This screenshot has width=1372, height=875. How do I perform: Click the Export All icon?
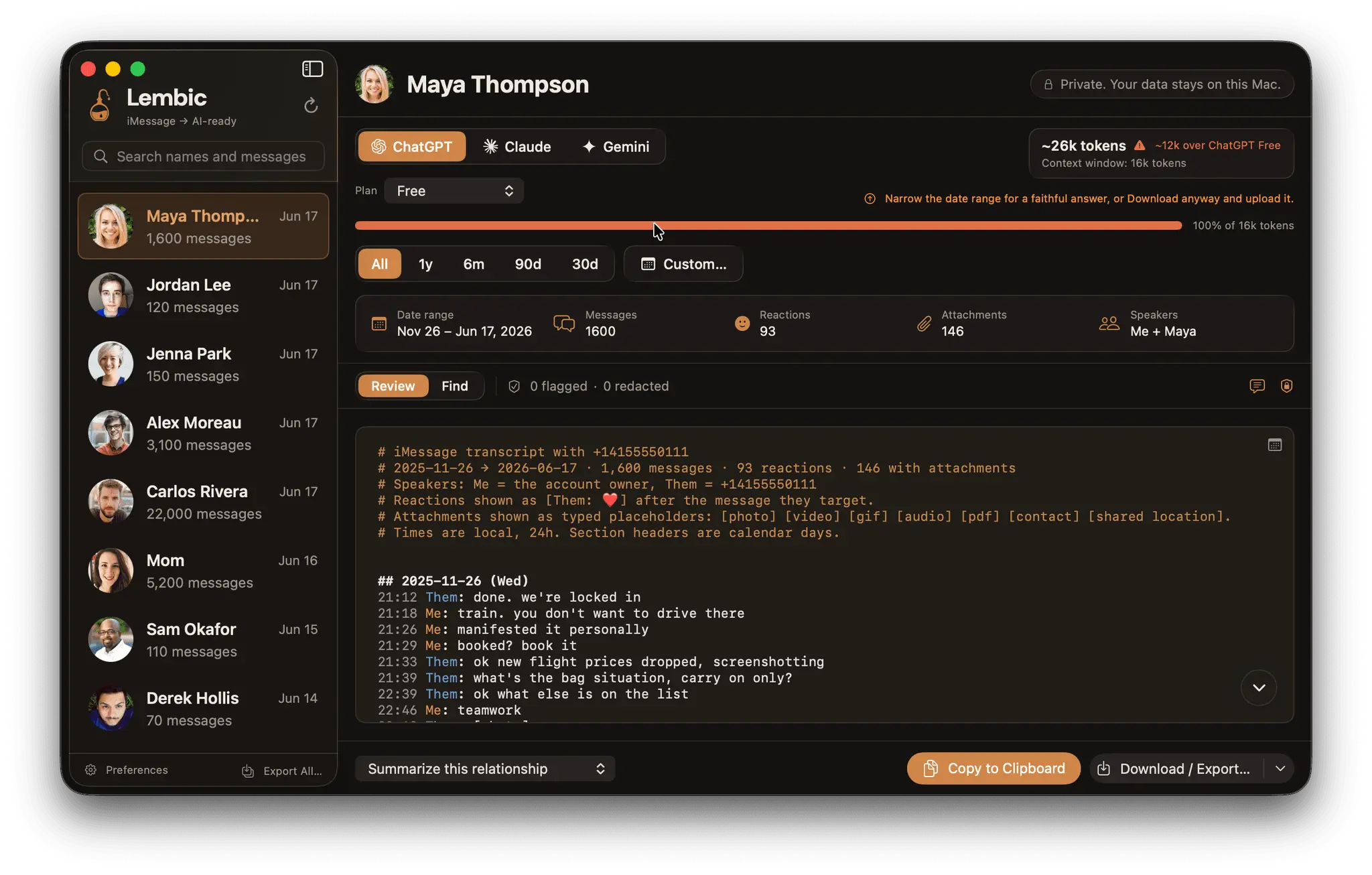tap(248, 770)
